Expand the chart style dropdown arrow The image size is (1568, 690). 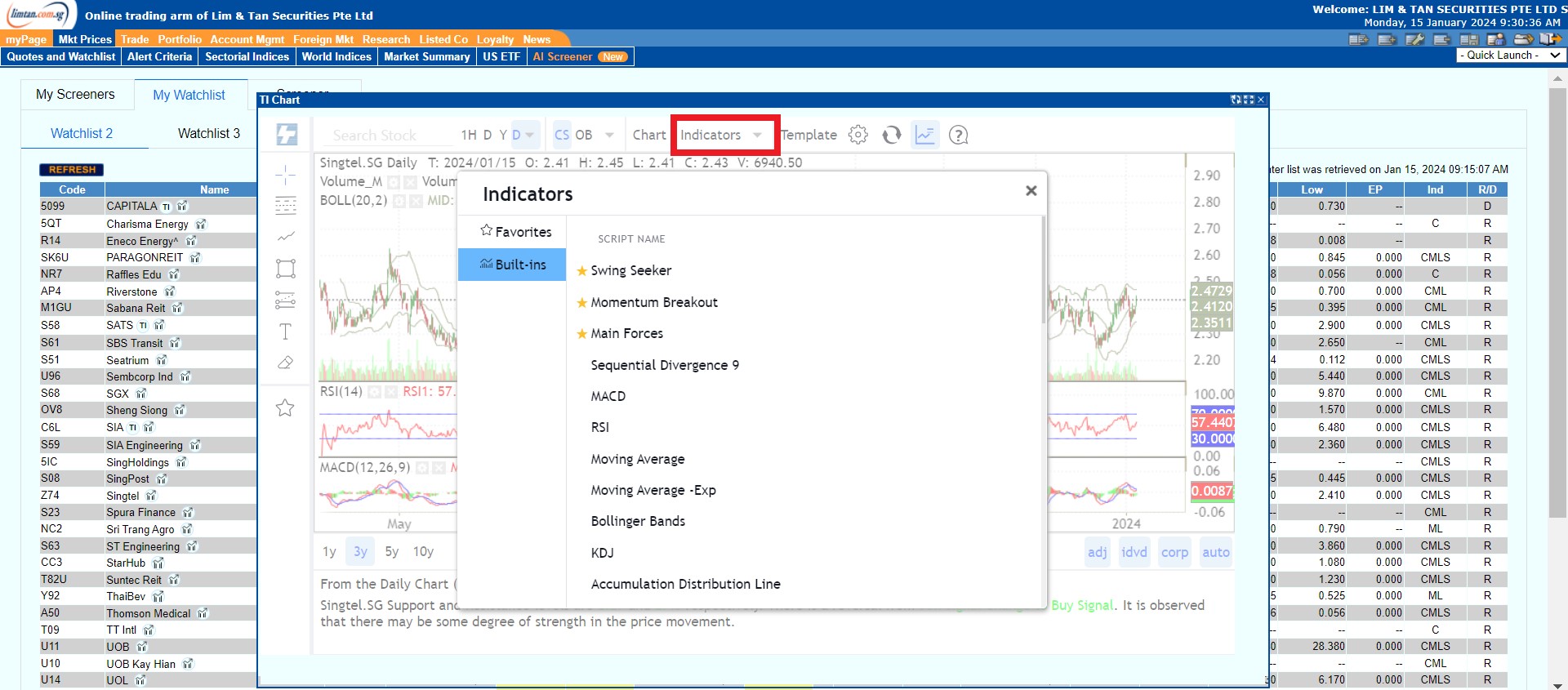click(x=609, y=135)
